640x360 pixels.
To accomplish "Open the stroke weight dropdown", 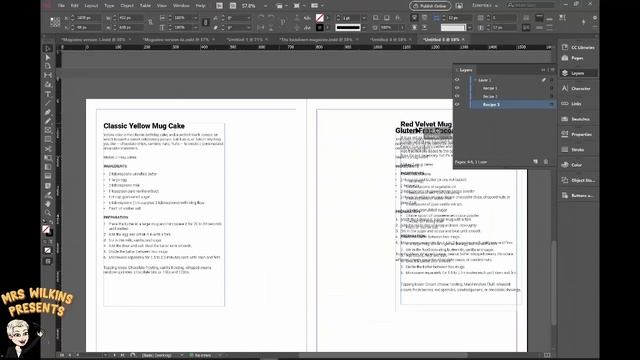I will (364, 18).
